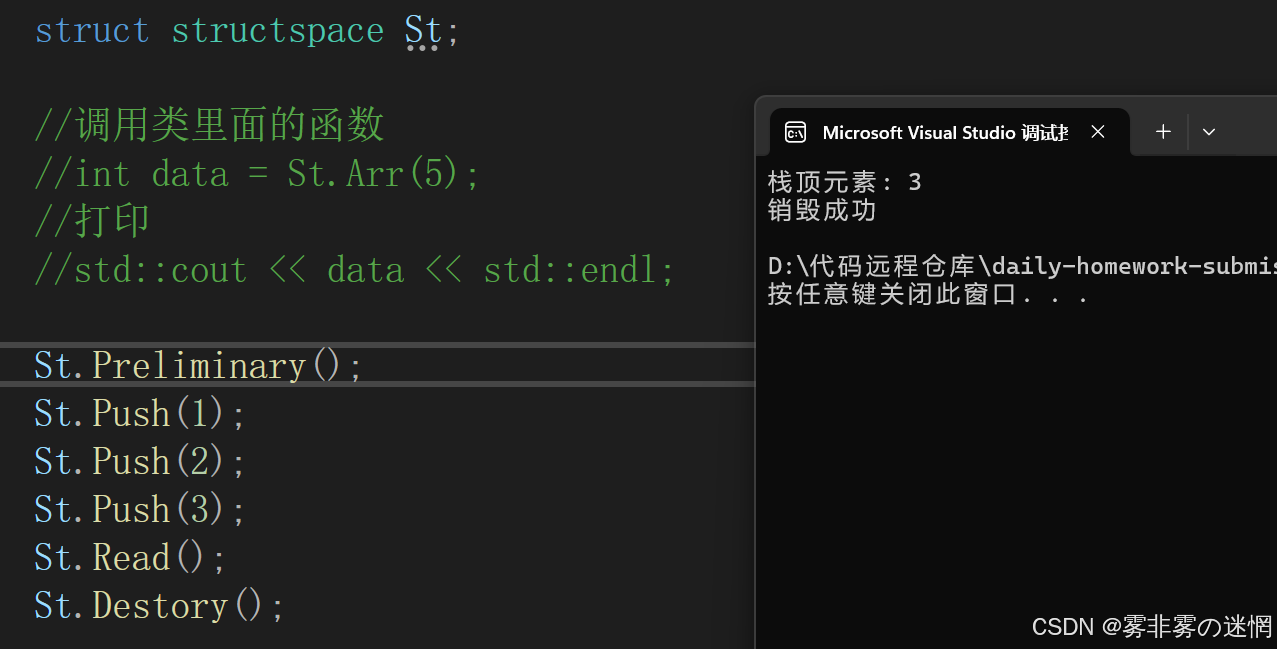Click the St.Push(2); code line
Screen dimensions: 1277x649
point(140,461)
